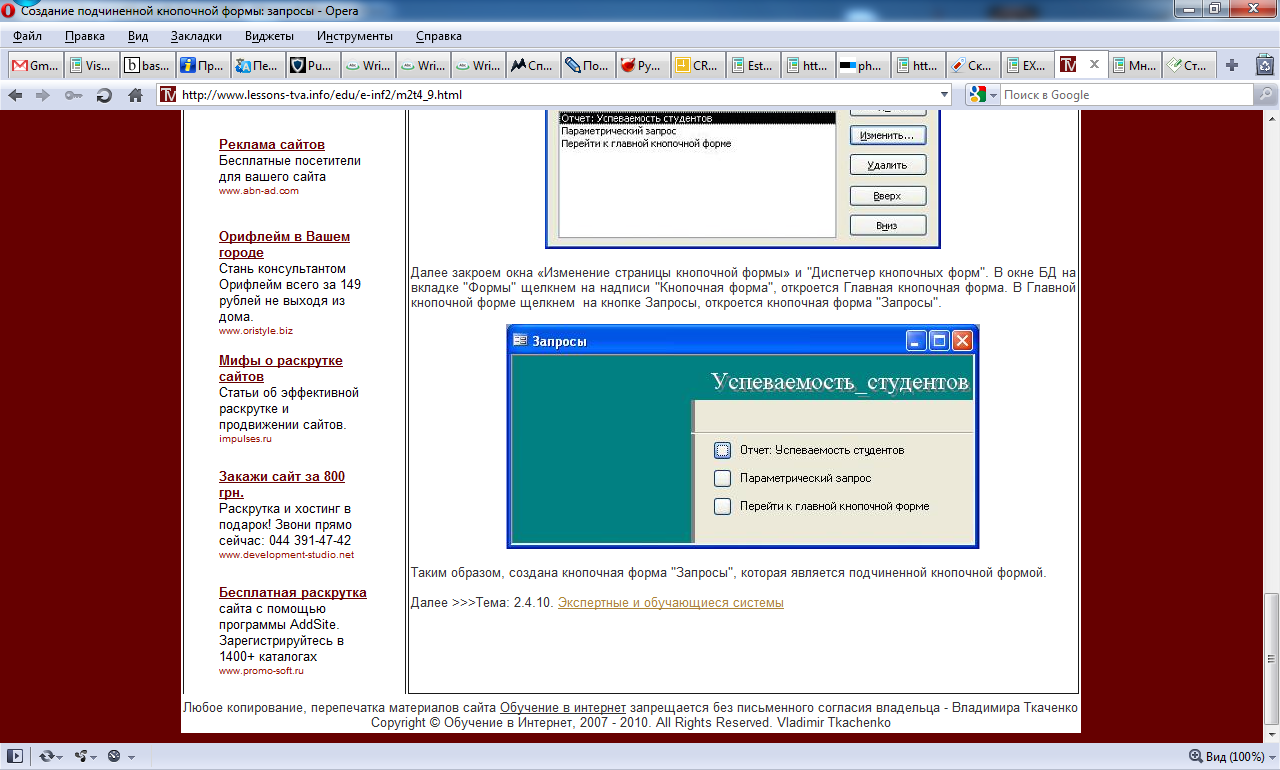The height and width of the screenshot is (770, 1280).
Task: Switch to the Пр... tab
Action: click(x=201, y=65)
